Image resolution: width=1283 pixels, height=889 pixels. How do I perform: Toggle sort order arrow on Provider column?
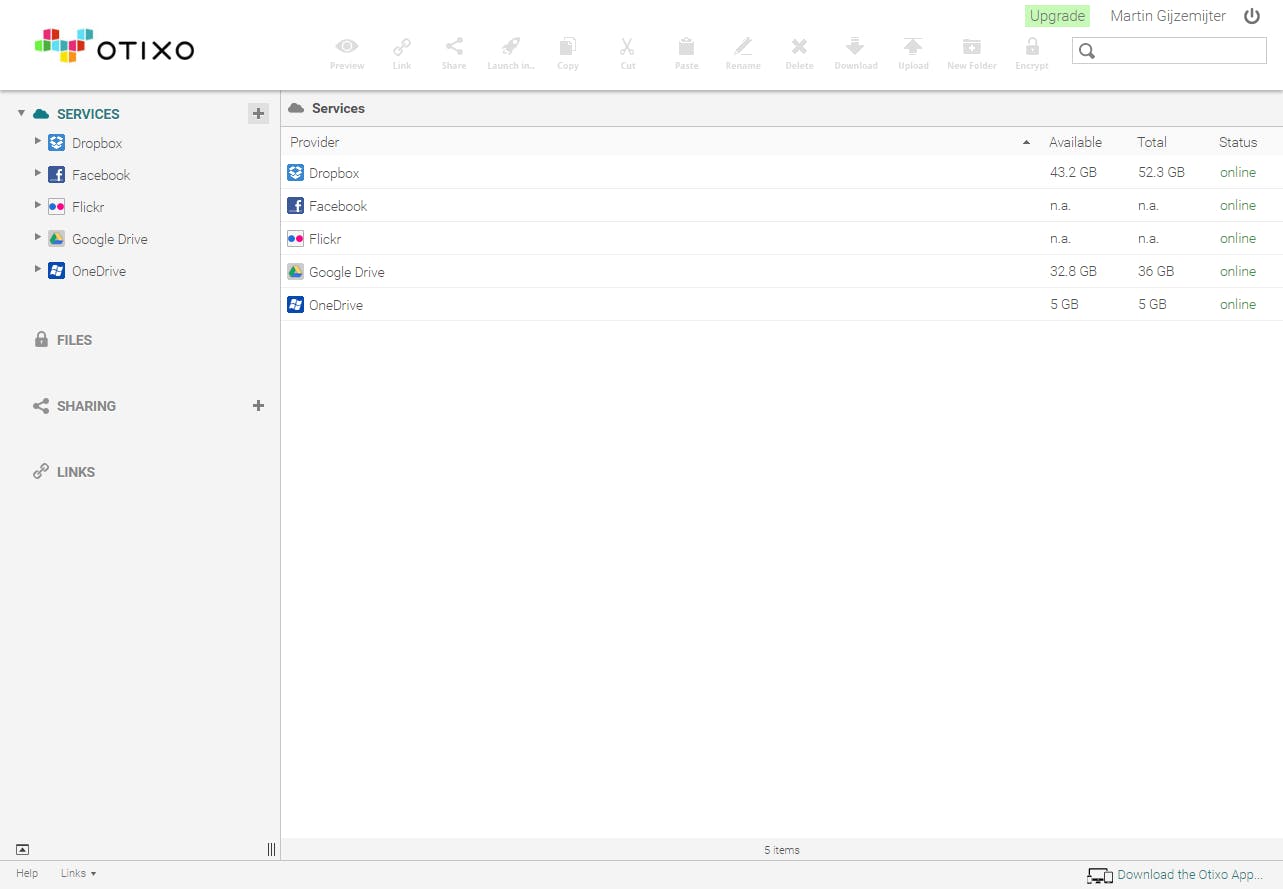(x=1026, y=143)
